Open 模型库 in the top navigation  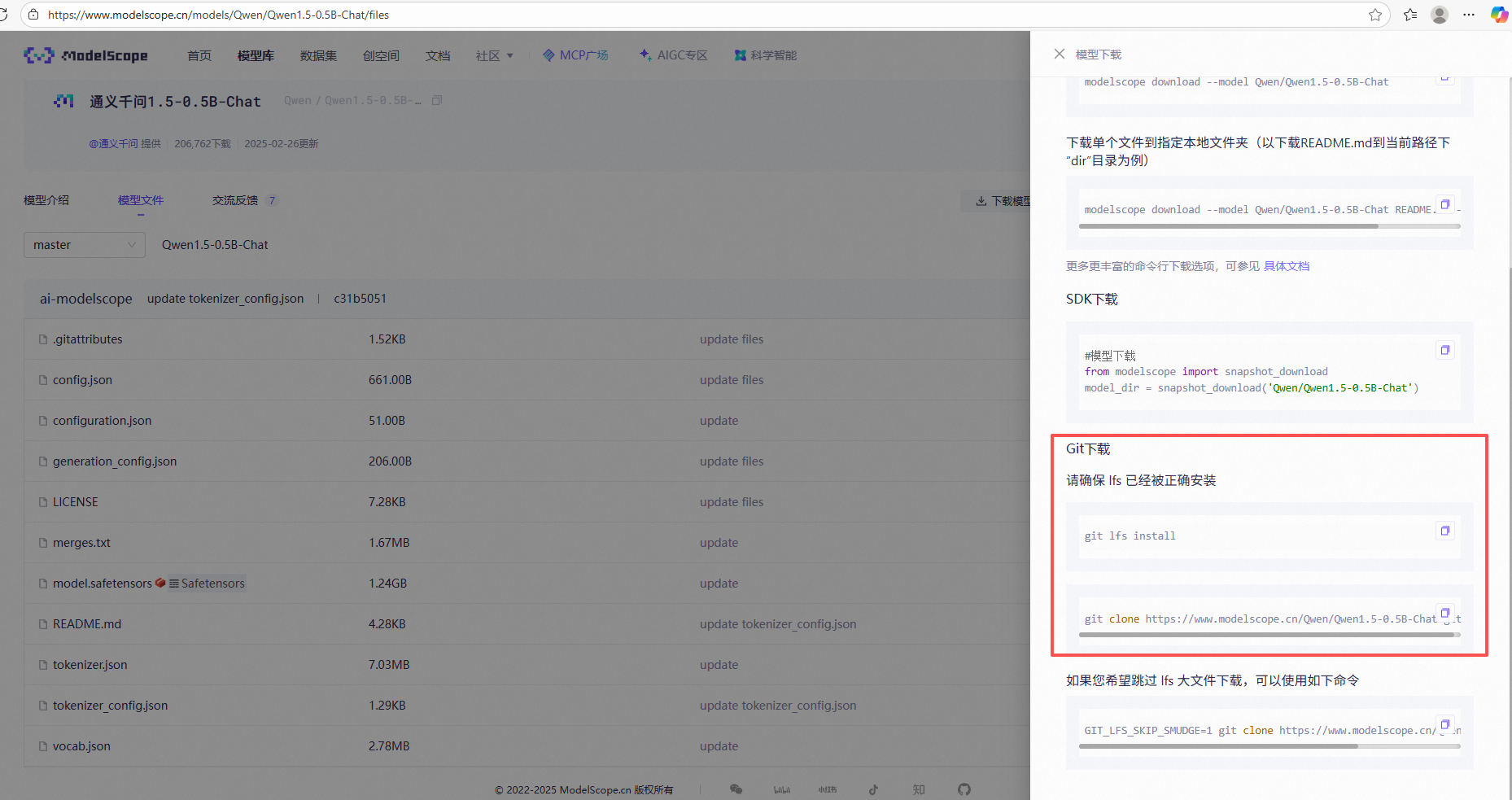256,55
